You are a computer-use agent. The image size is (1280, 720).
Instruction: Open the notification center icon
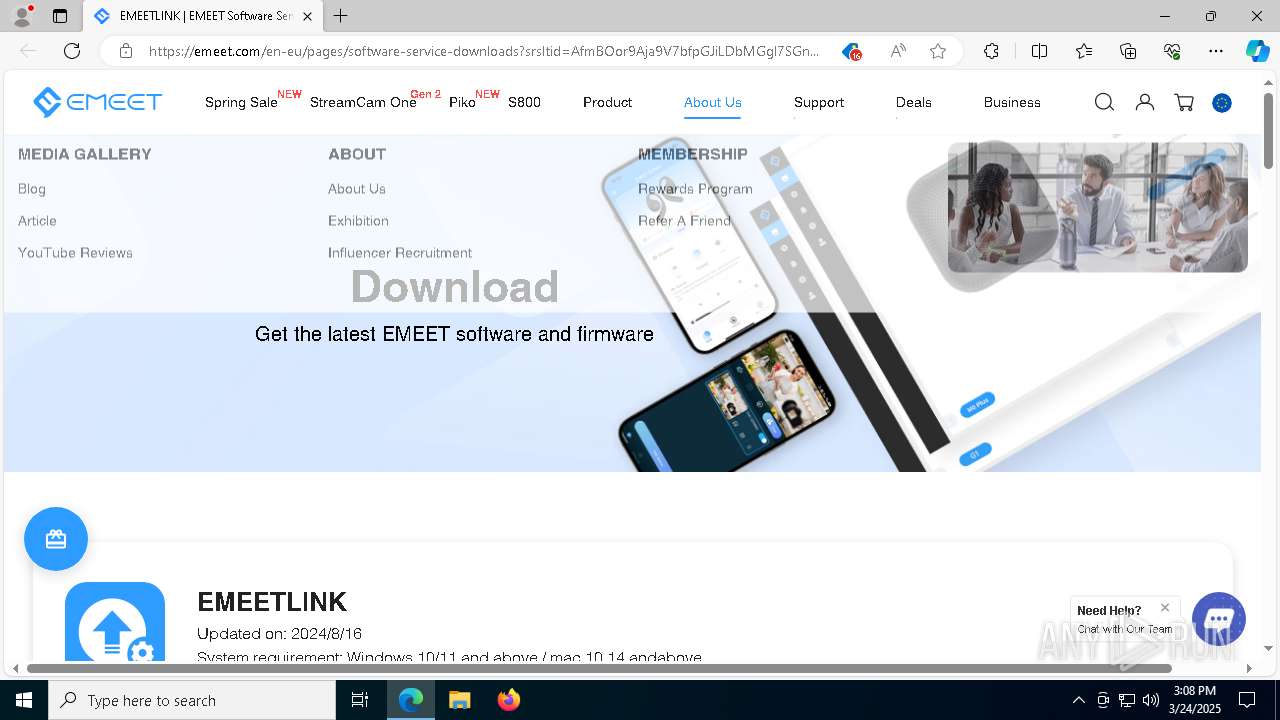coord(1247,700)
